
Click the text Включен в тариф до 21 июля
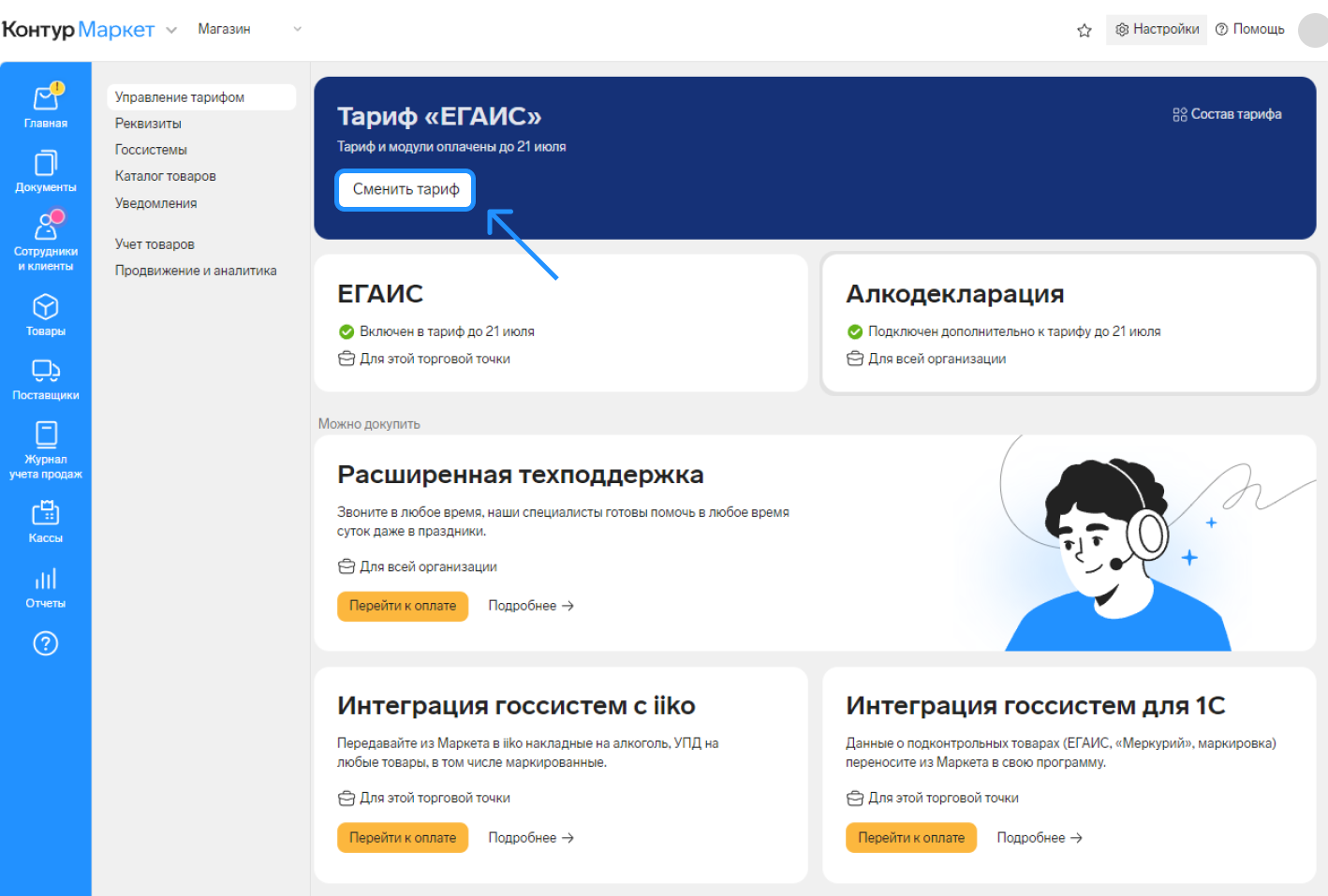click(x=447, y=331)
